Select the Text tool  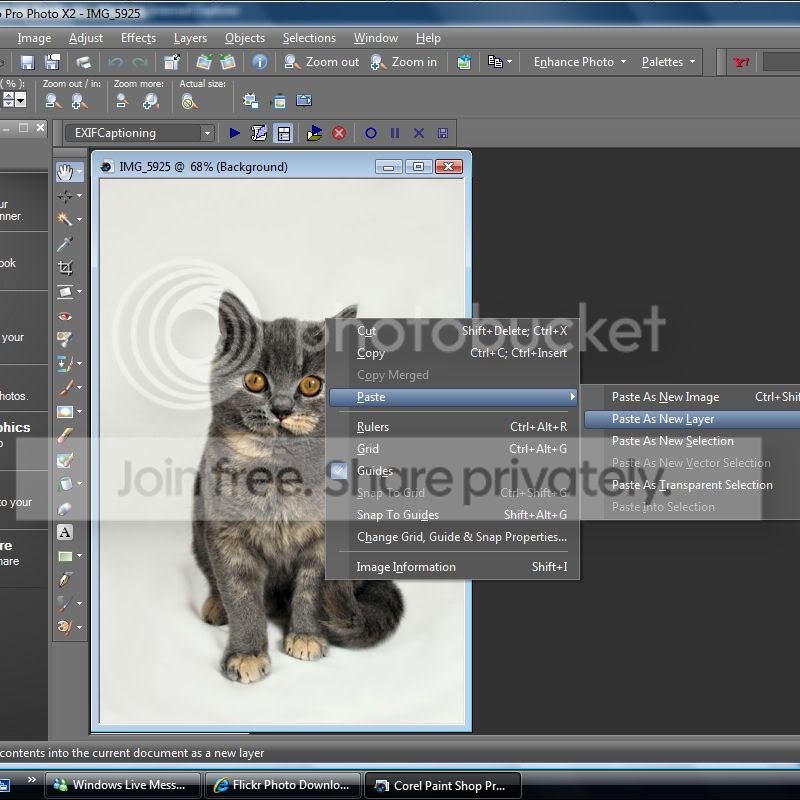(x=65, y=532)
